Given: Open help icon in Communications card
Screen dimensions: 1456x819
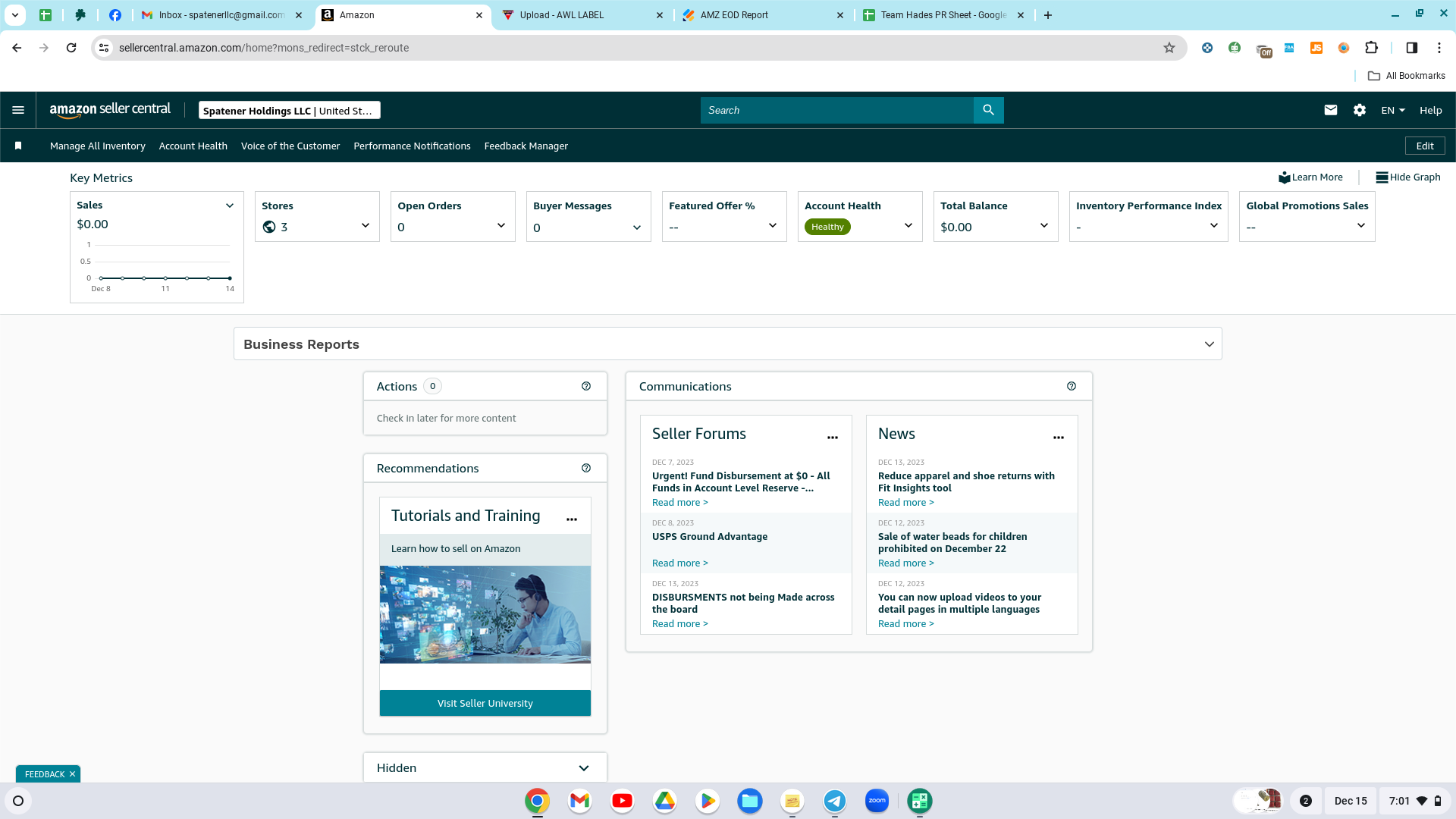Looking at the screenshot, I should coord(1072,386).
